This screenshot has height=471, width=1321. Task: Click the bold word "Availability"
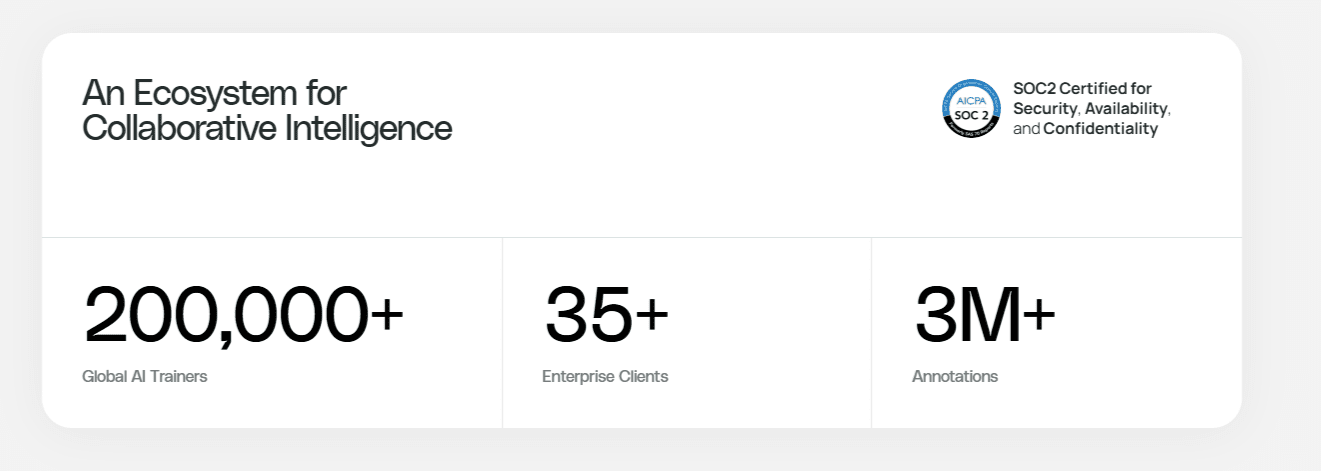(x=1126, y=108)
